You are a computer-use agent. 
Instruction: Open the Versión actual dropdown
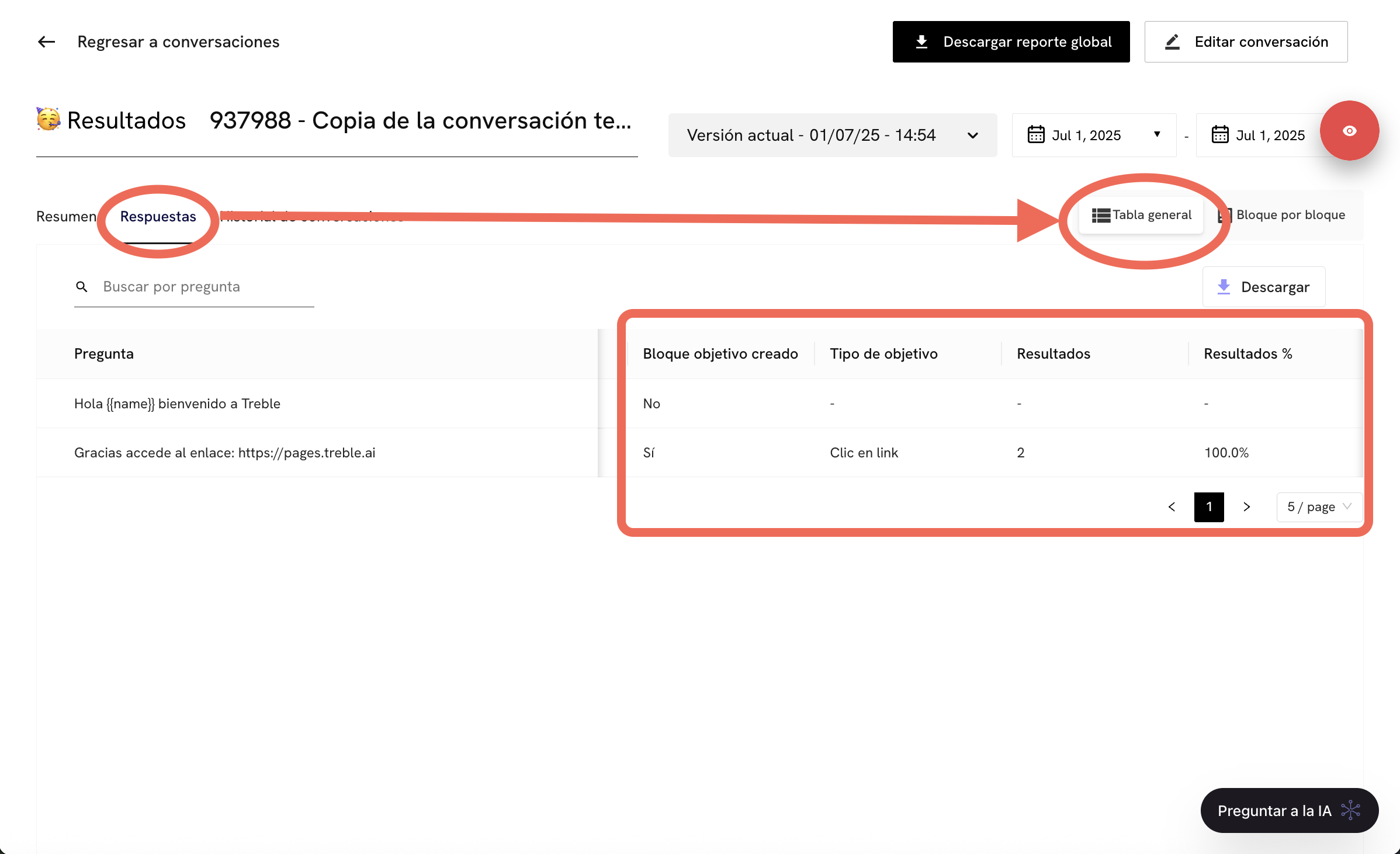pos(832,135)
